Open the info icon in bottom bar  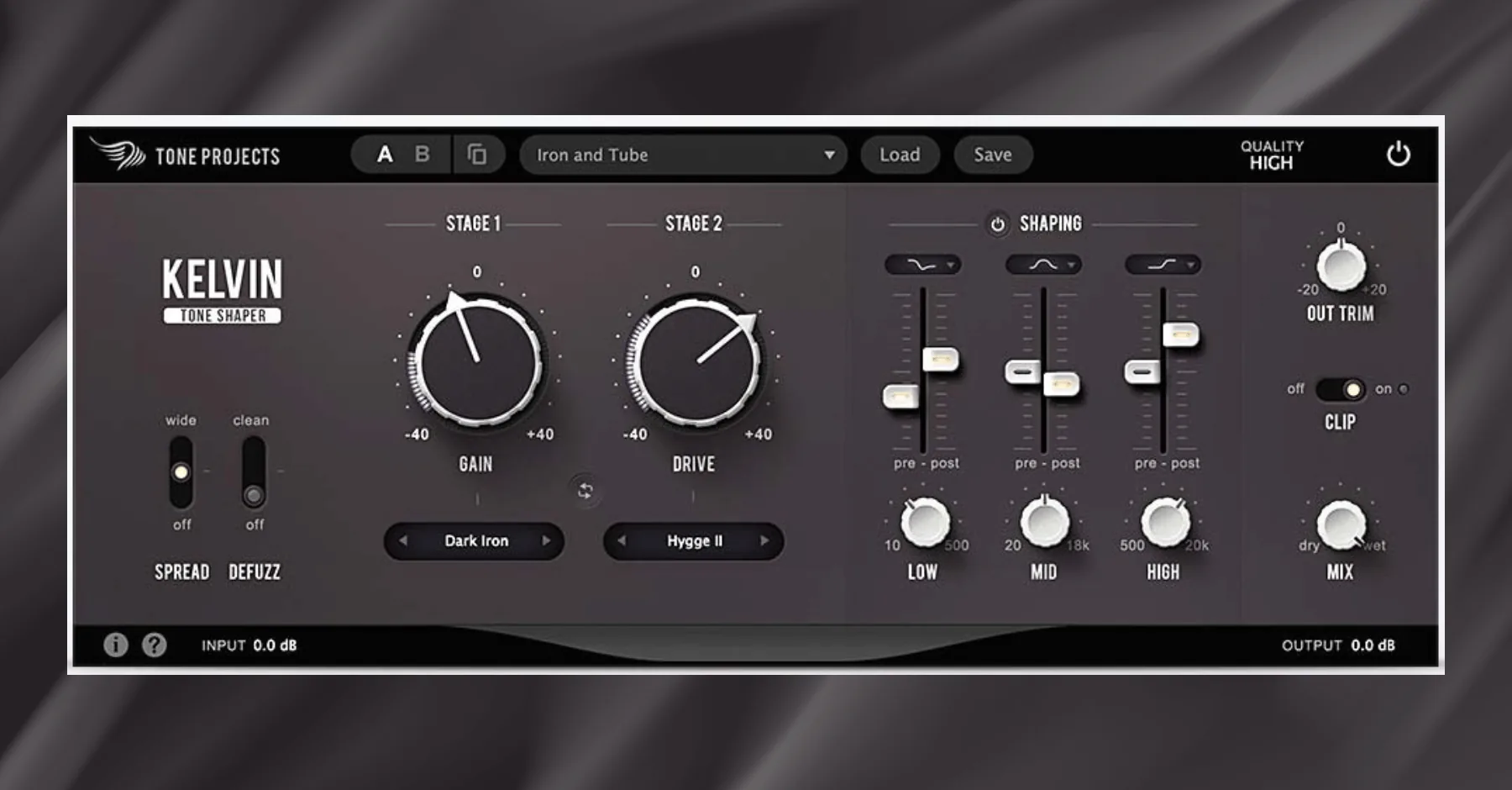coord(116,645)
